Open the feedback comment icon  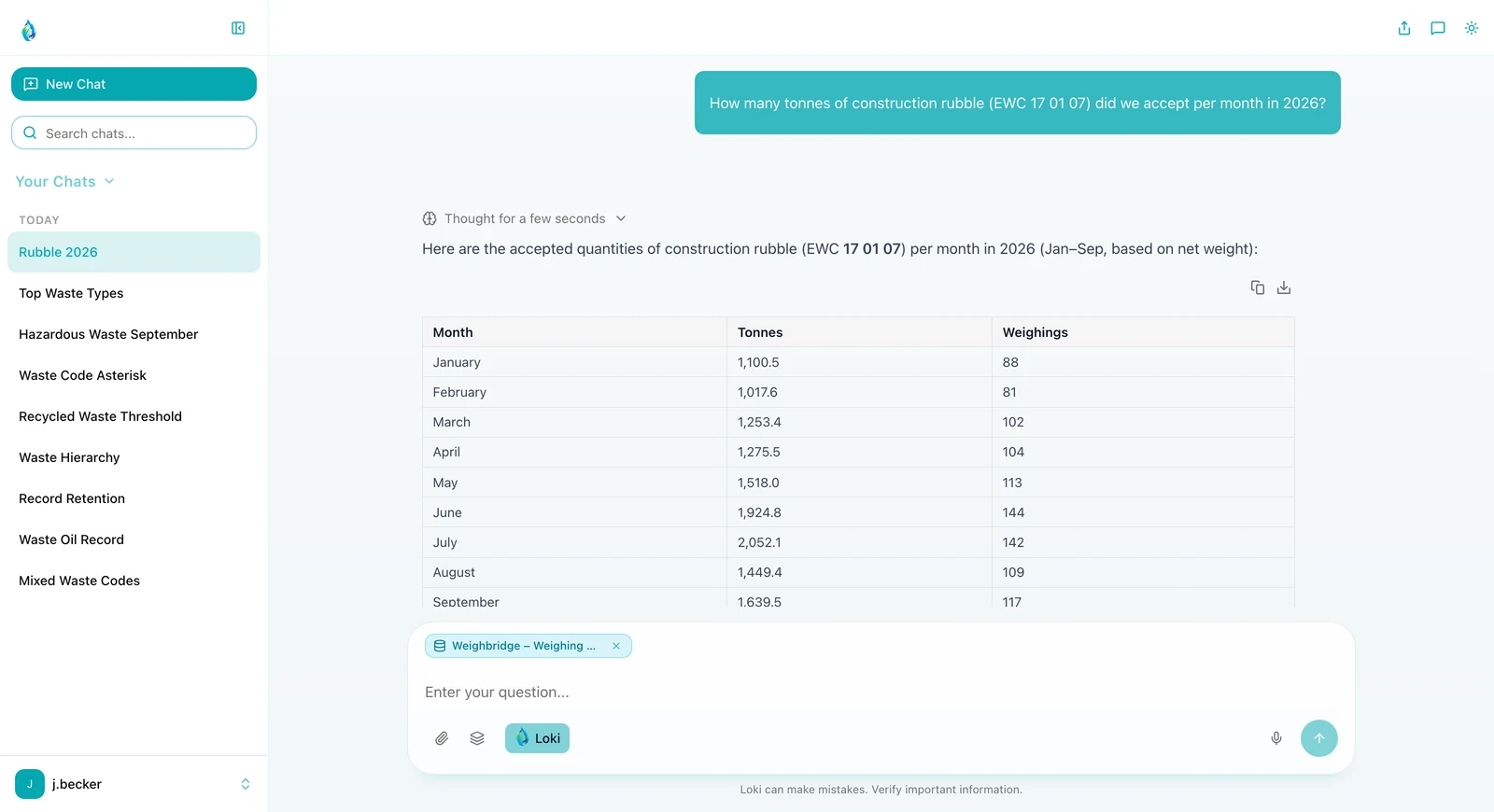pos(1438,28)
